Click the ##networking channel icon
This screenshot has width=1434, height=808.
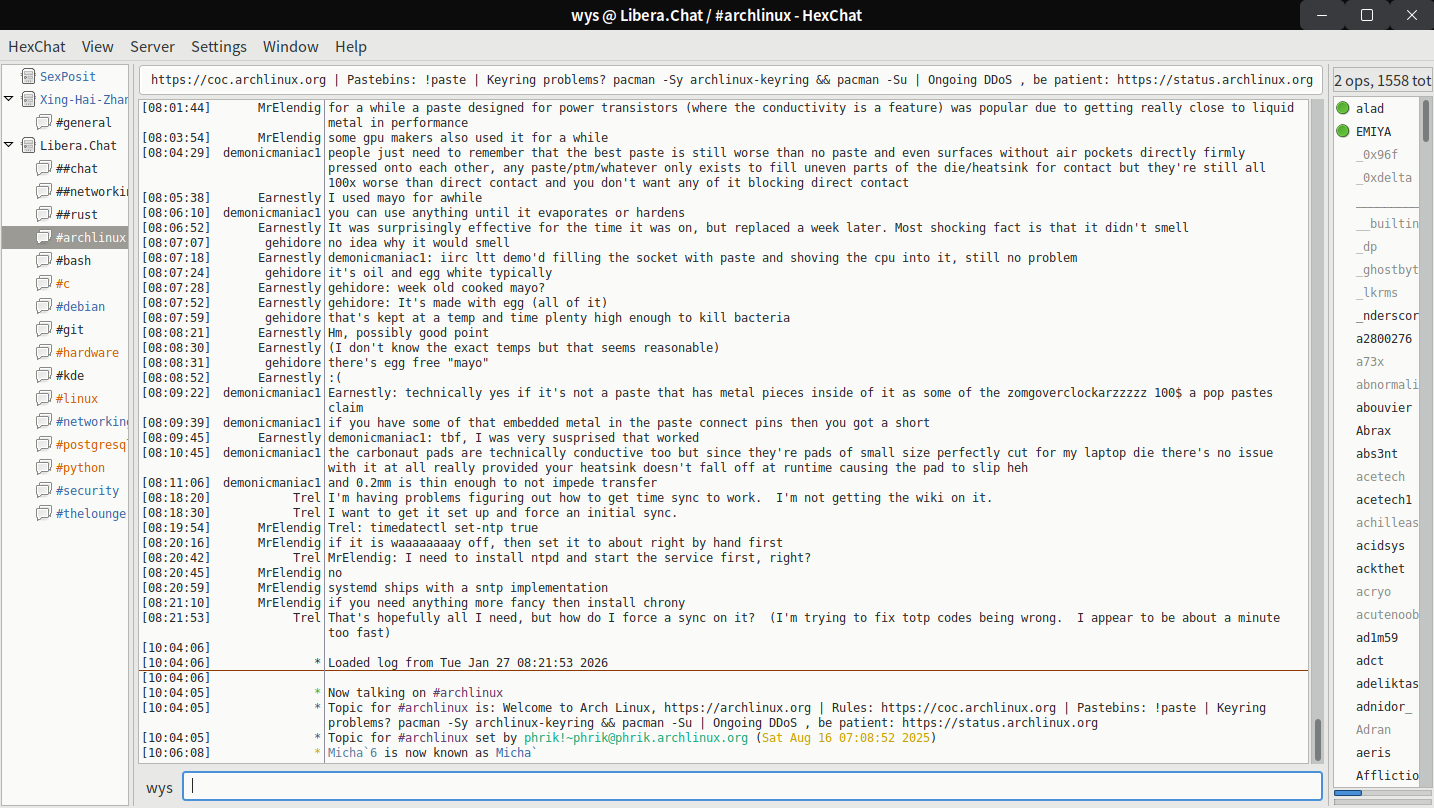[44, 191]
